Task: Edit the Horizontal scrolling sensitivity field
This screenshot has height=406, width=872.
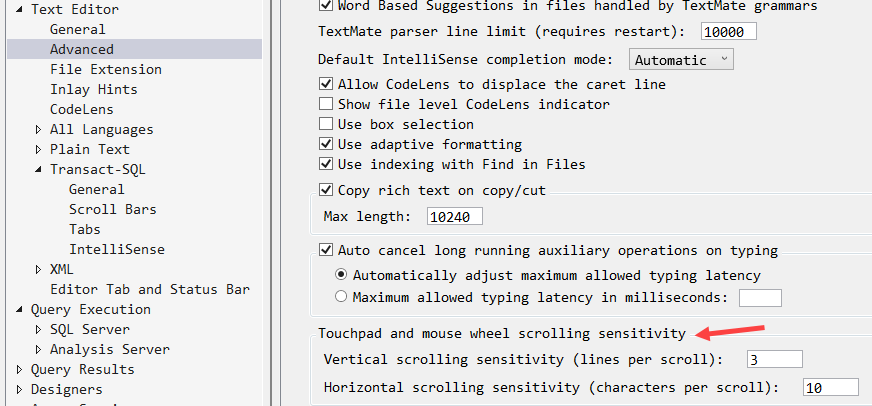Action: point(830,387)
